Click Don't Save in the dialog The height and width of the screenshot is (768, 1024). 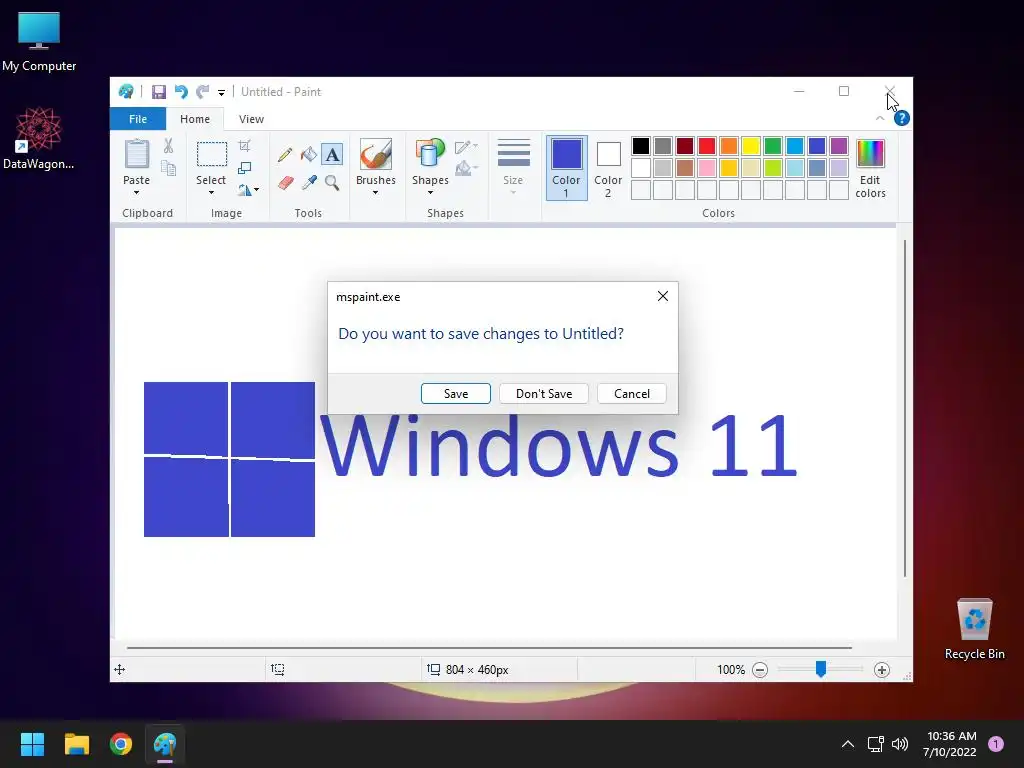[x=544, y=394]
